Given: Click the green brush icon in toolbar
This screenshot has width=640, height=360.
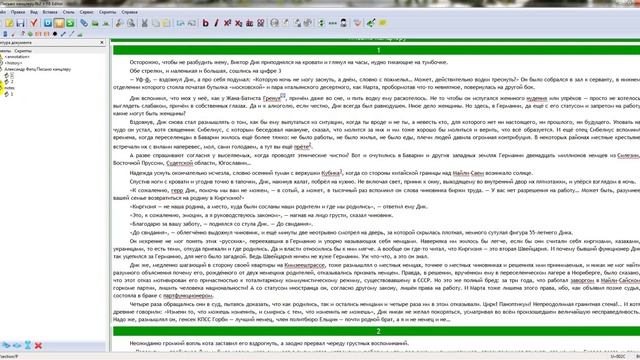Looking at the screenshot, I should tap(371, 23).
